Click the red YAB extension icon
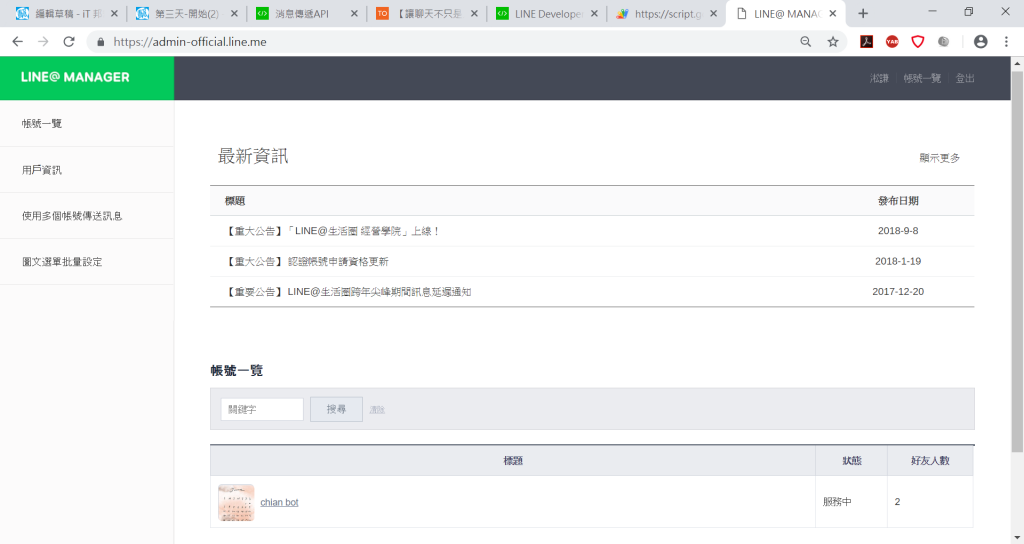This screenshot has height=544, width=1024. (x=892, y=42)
